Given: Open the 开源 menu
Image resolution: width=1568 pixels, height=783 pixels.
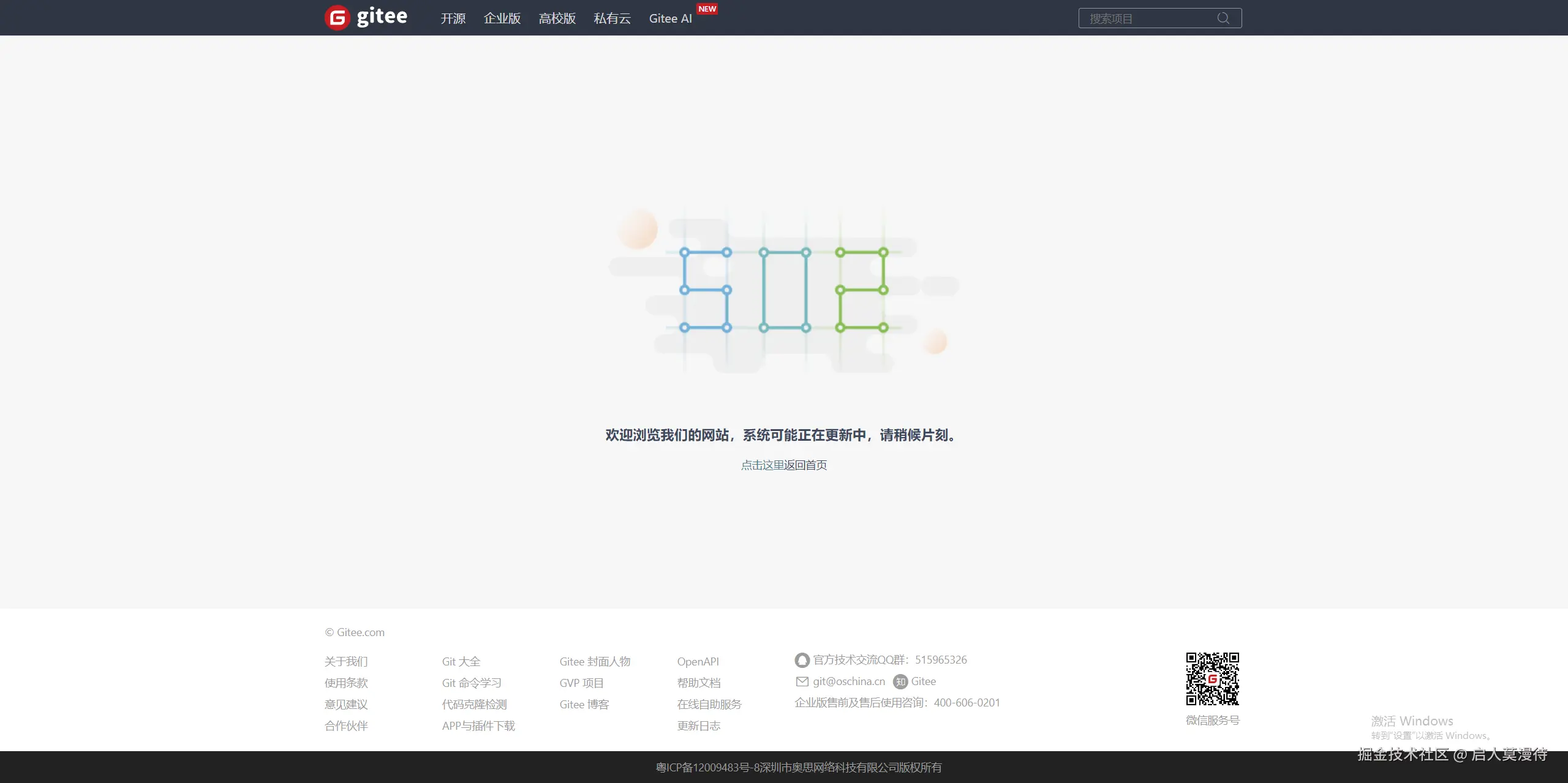Looking at the screenshot, I should (453, 18).
